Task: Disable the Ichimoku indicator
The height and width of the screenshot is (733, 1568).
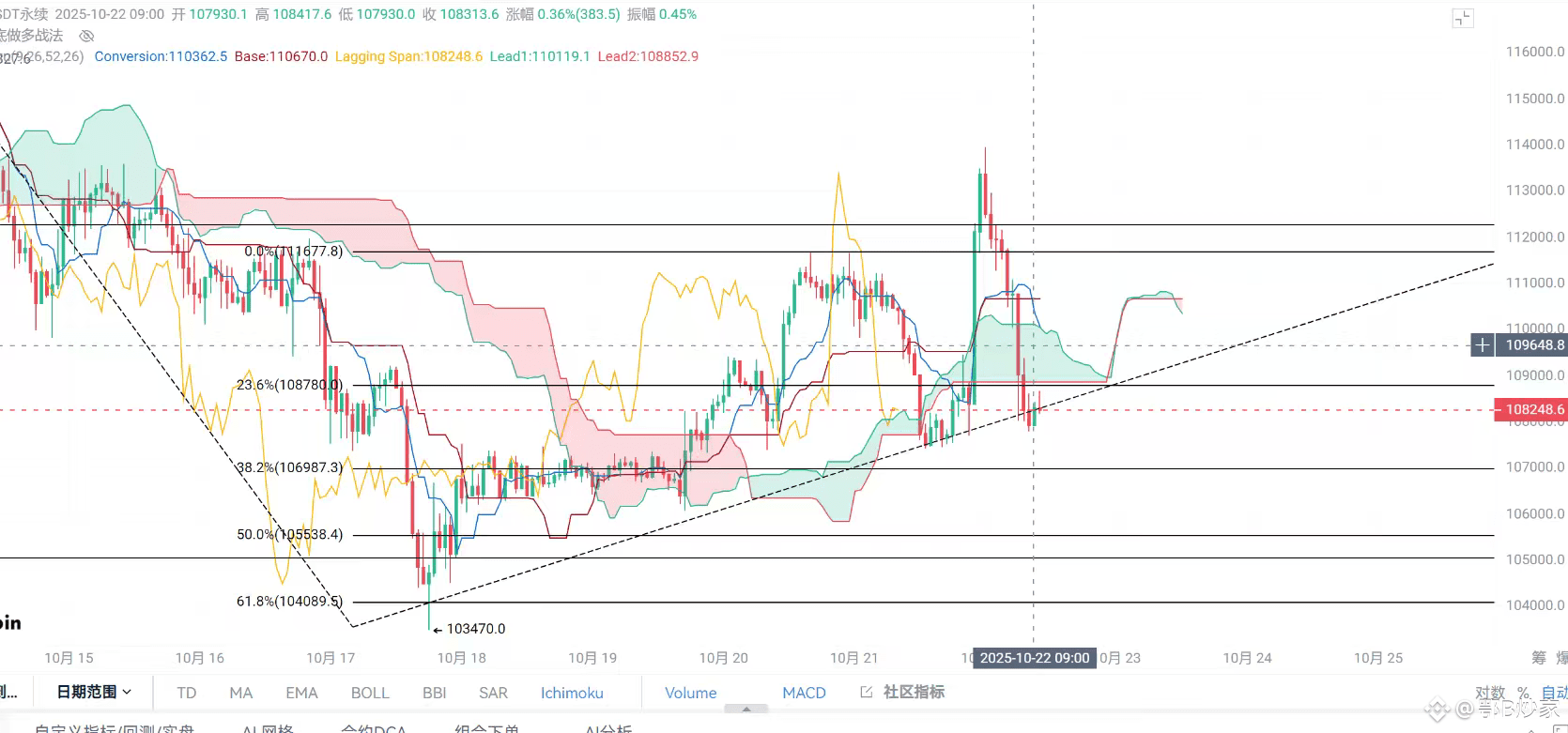Action: pyautogui.click(x=572, y=693)
